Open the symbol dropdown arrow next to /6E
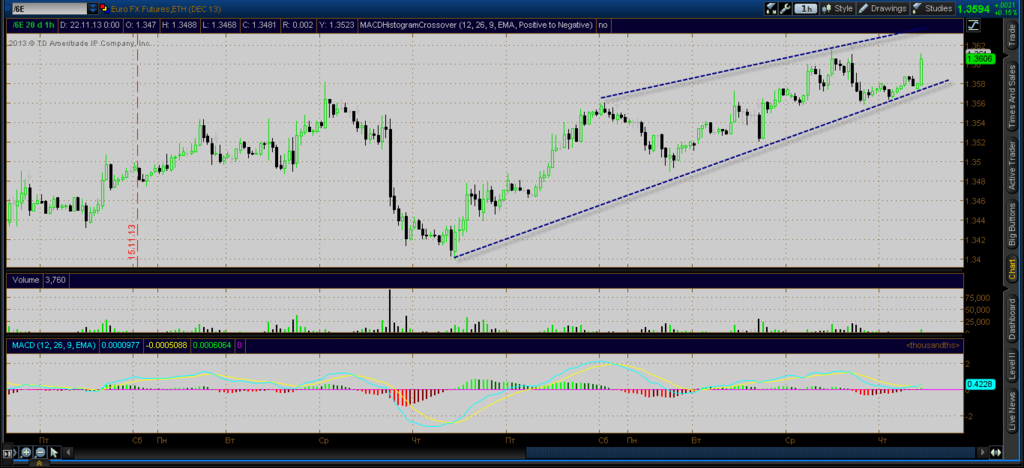Screen dimensions: 1024x468 click(x=93, y=8)
